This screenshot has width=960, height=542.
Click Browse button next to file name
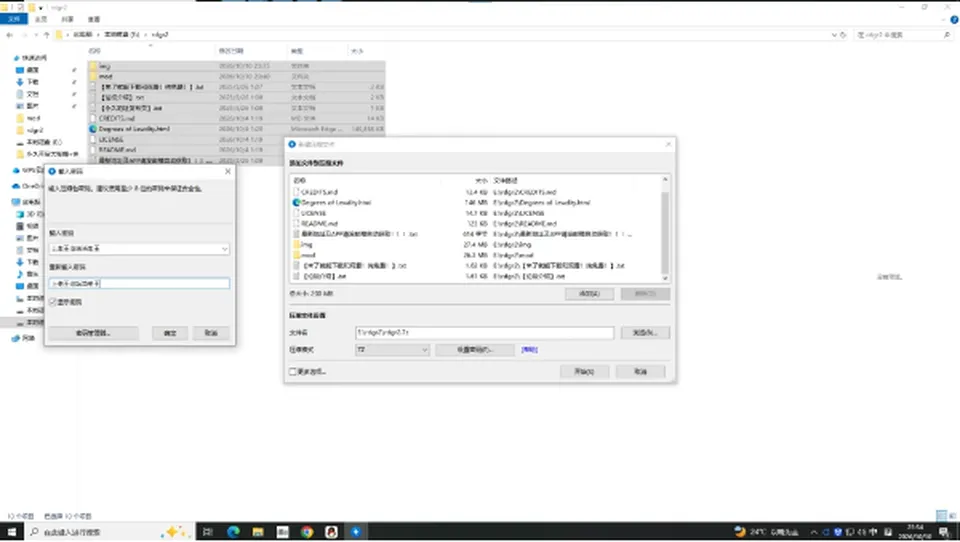click(645, 332)
